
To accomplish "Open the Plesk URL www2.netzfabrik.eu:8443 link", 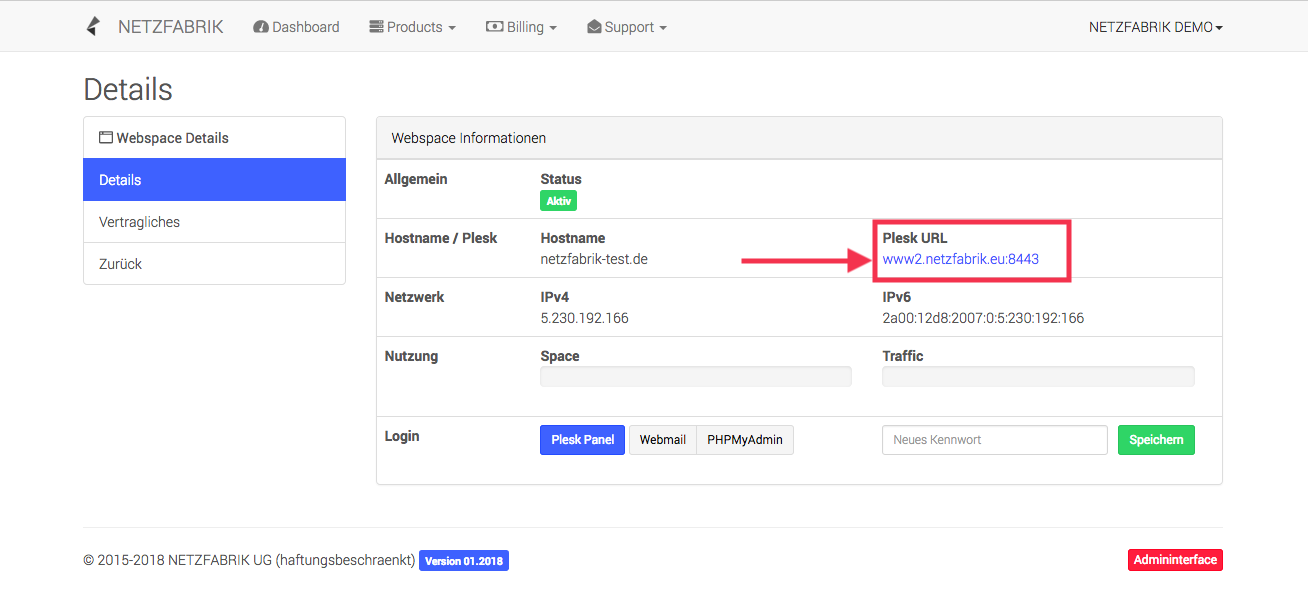I will (x=961, y=259).
